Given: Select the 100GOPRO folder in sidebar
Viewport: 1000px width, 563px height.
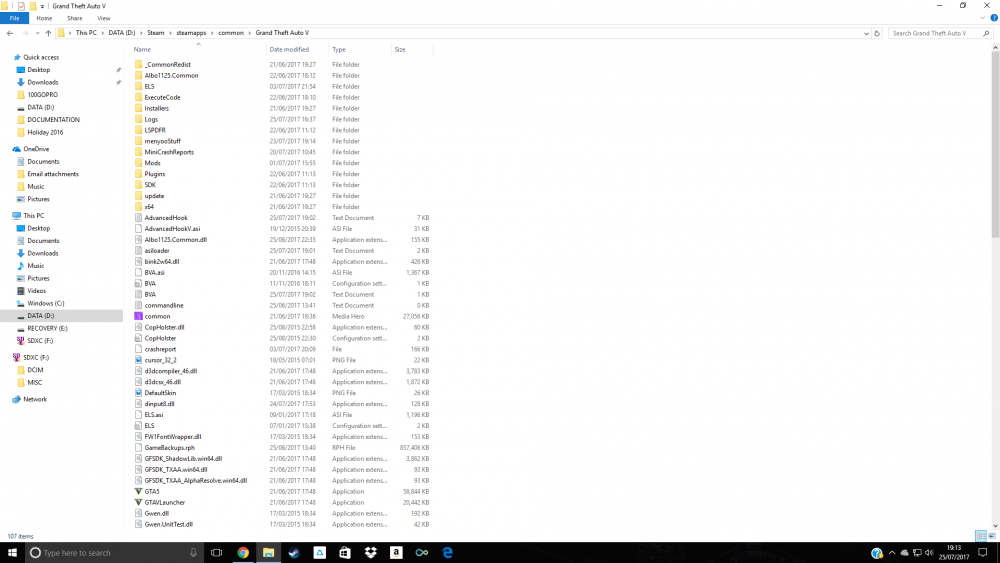Looking at the screenshot, I should pos(42,94).
